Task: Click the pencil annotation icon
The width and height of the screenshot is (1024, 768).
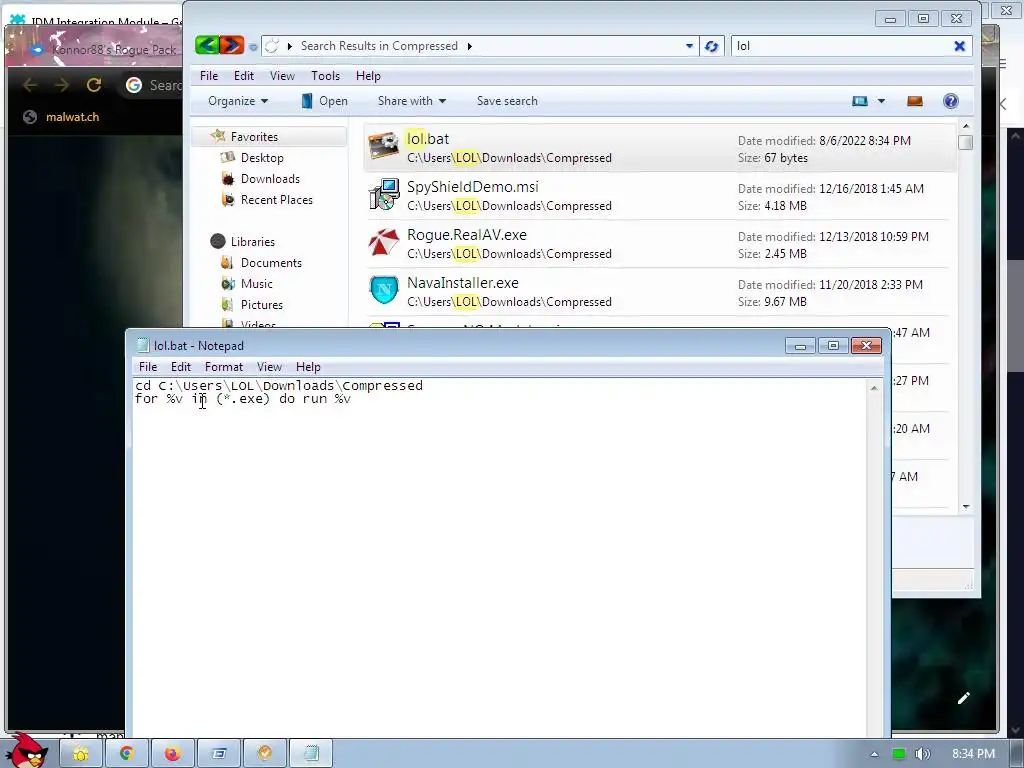Action: pos(963,698)
